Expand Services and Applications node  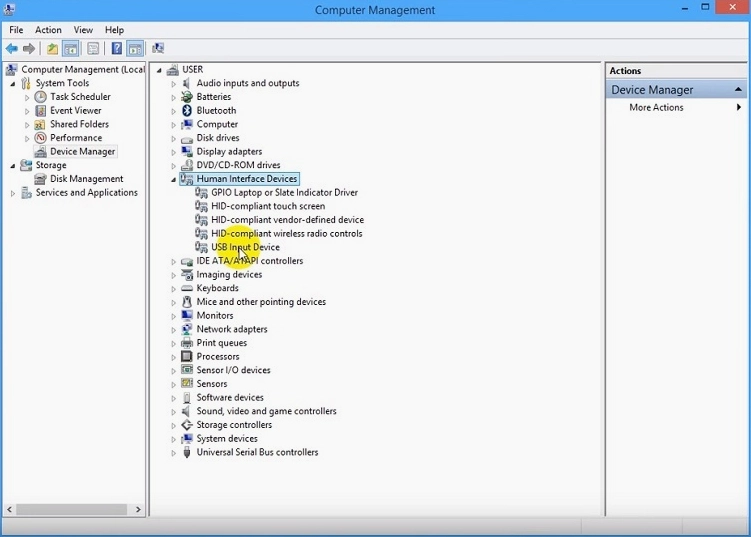point(13,194)
